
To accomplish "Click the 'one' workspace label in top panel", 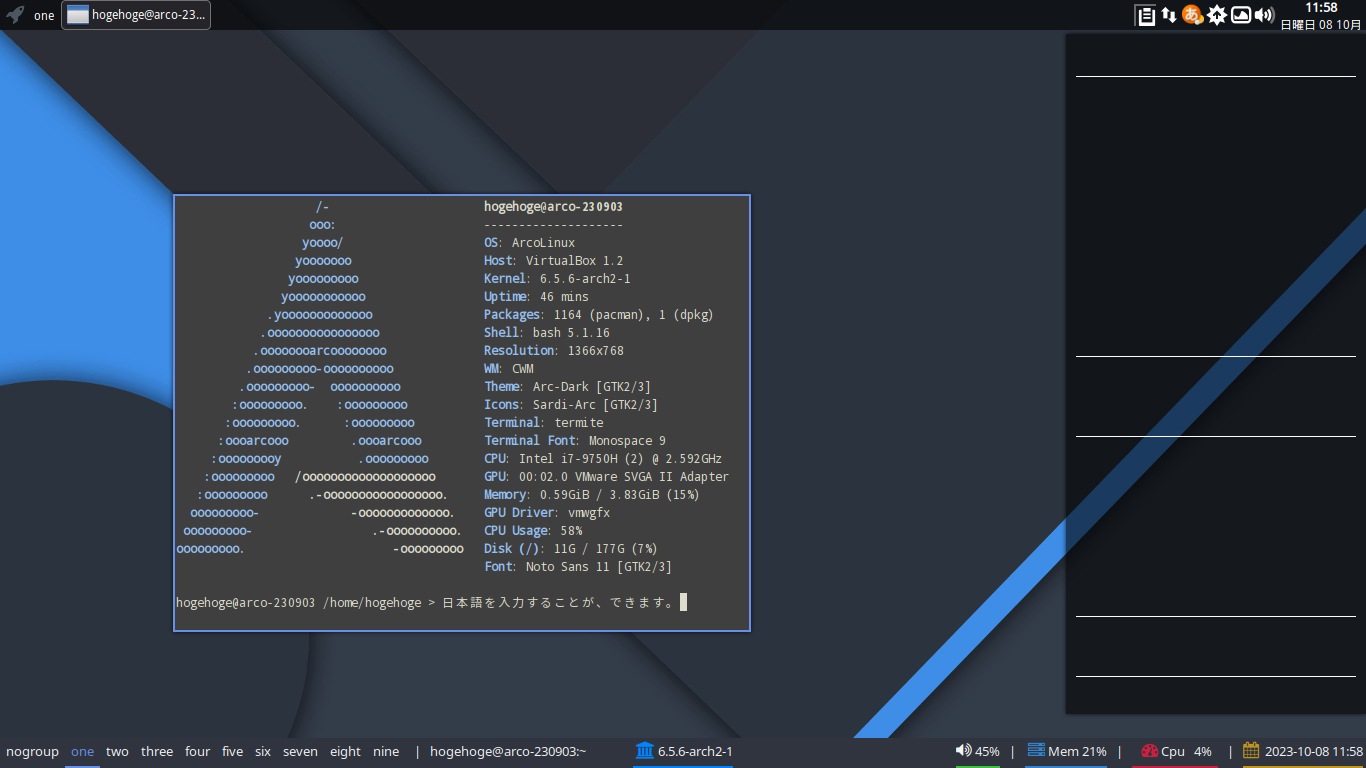I will (x=44, y=15).
